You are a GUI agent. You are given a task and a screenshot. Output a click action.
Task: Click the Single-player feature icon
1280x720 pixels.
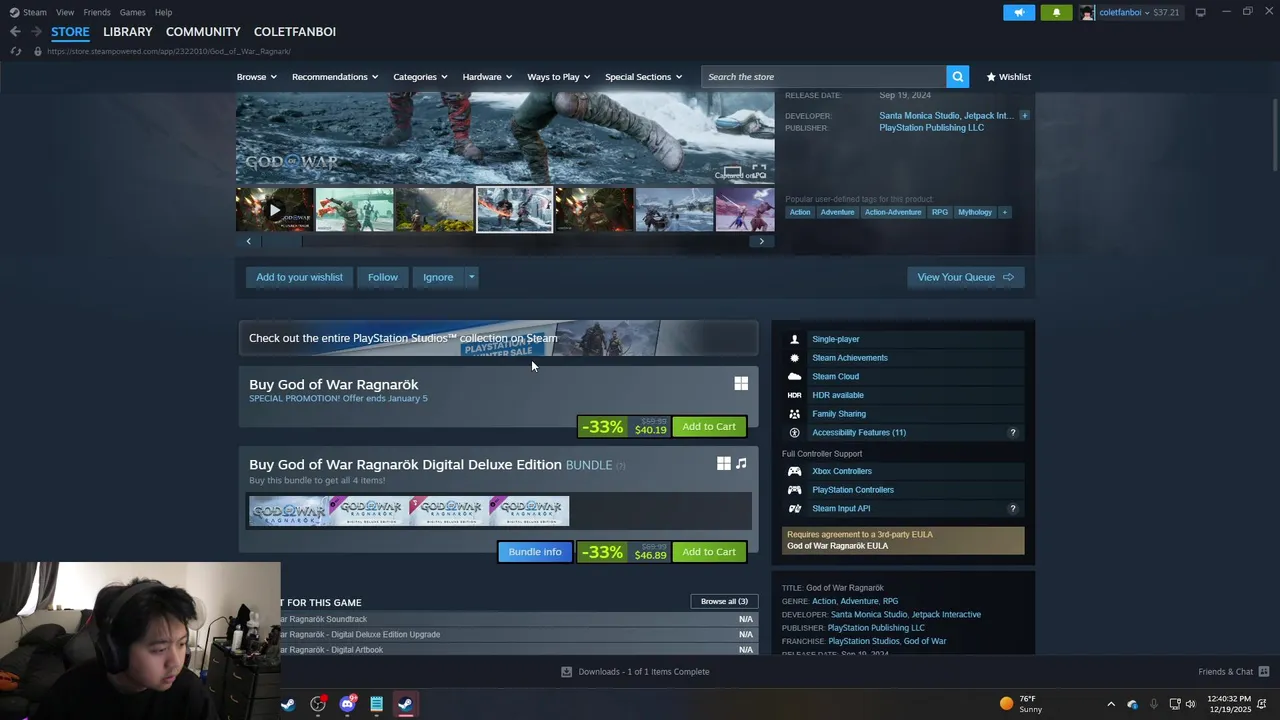click(794, 339)
